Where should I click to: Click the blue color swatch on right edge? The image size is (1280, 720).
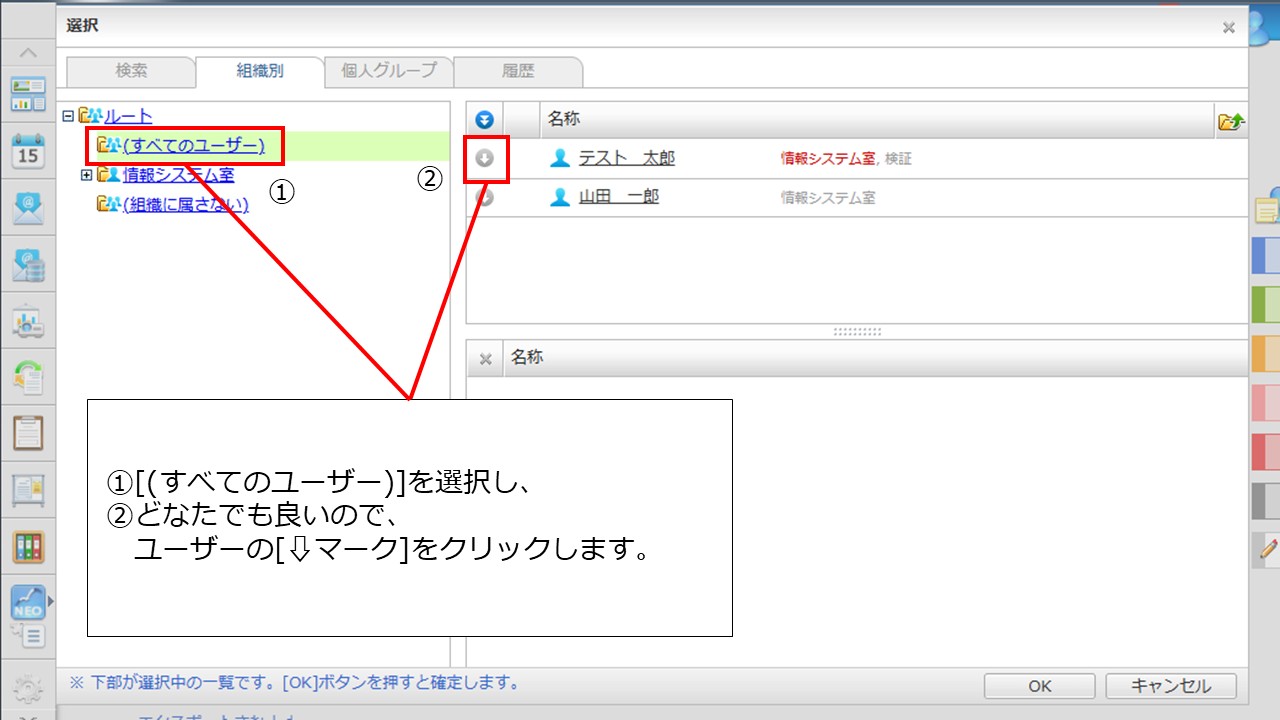point(1266,256)
